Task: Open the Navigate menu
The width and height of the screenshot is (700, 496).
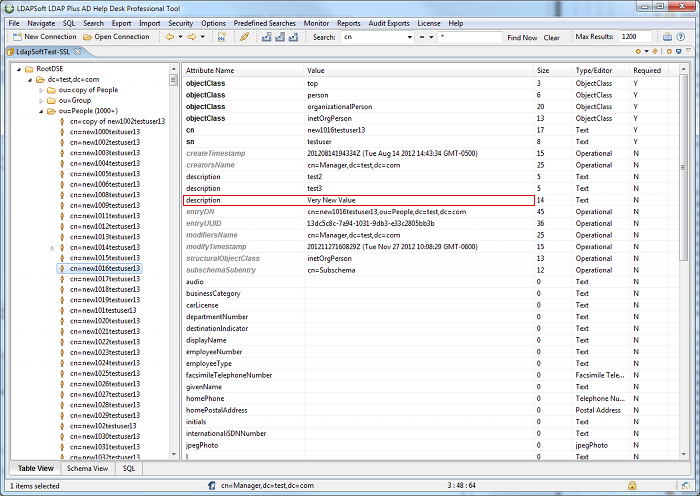Action: pos(41,23)
